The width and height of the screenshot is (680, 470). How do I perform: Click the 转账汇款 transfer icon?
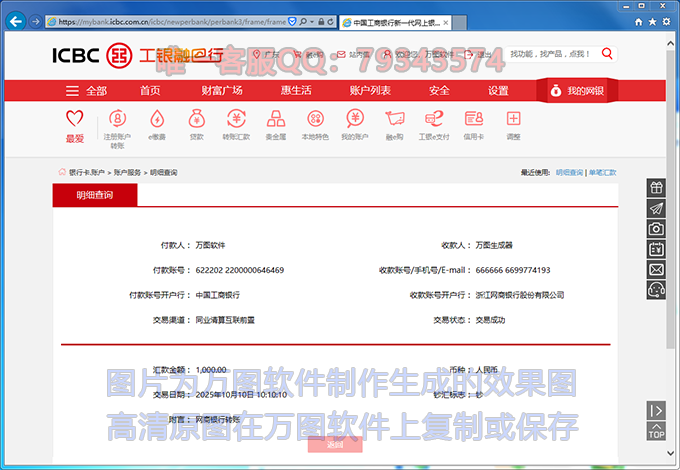(x=236, y=123)
